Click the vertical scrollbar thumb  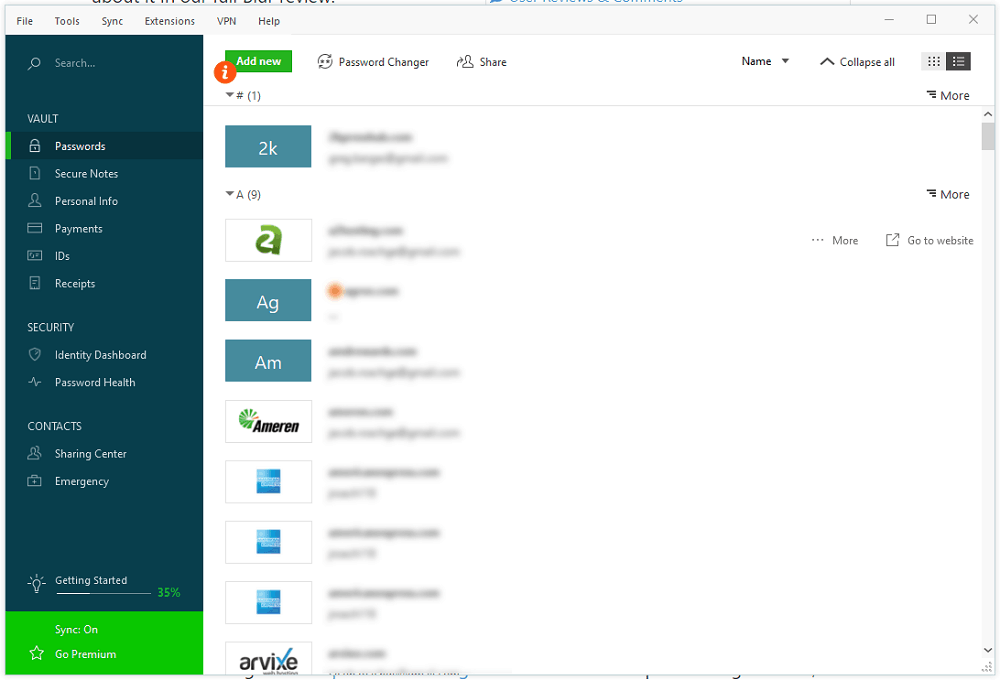[987, 137]
